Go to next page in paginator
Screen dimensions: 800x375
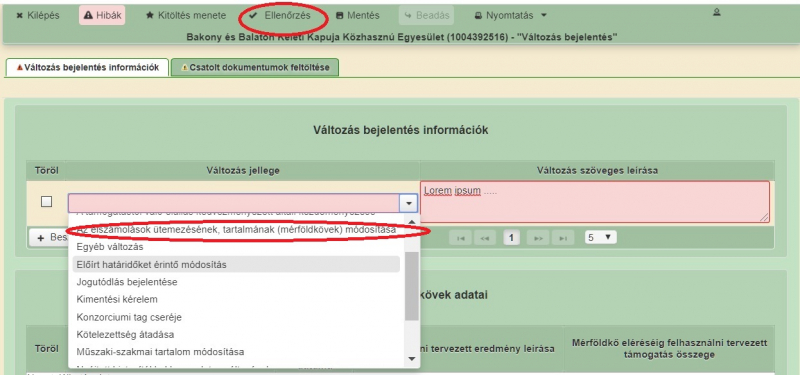538,238
